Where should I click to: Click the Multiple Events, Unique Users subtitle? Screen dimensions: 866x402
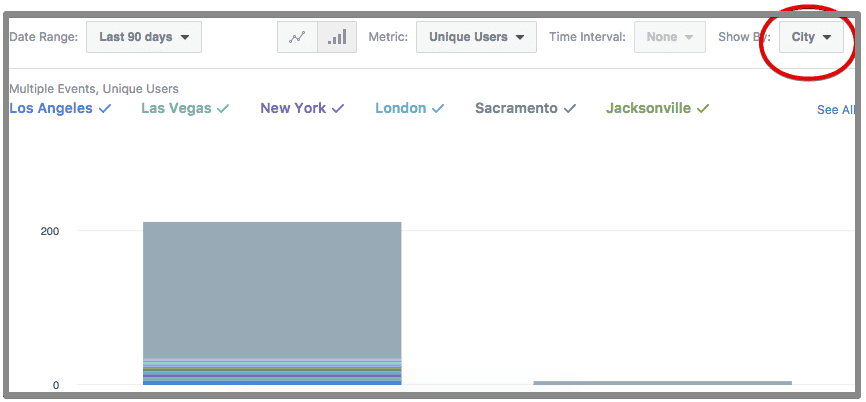click(93, 89)
